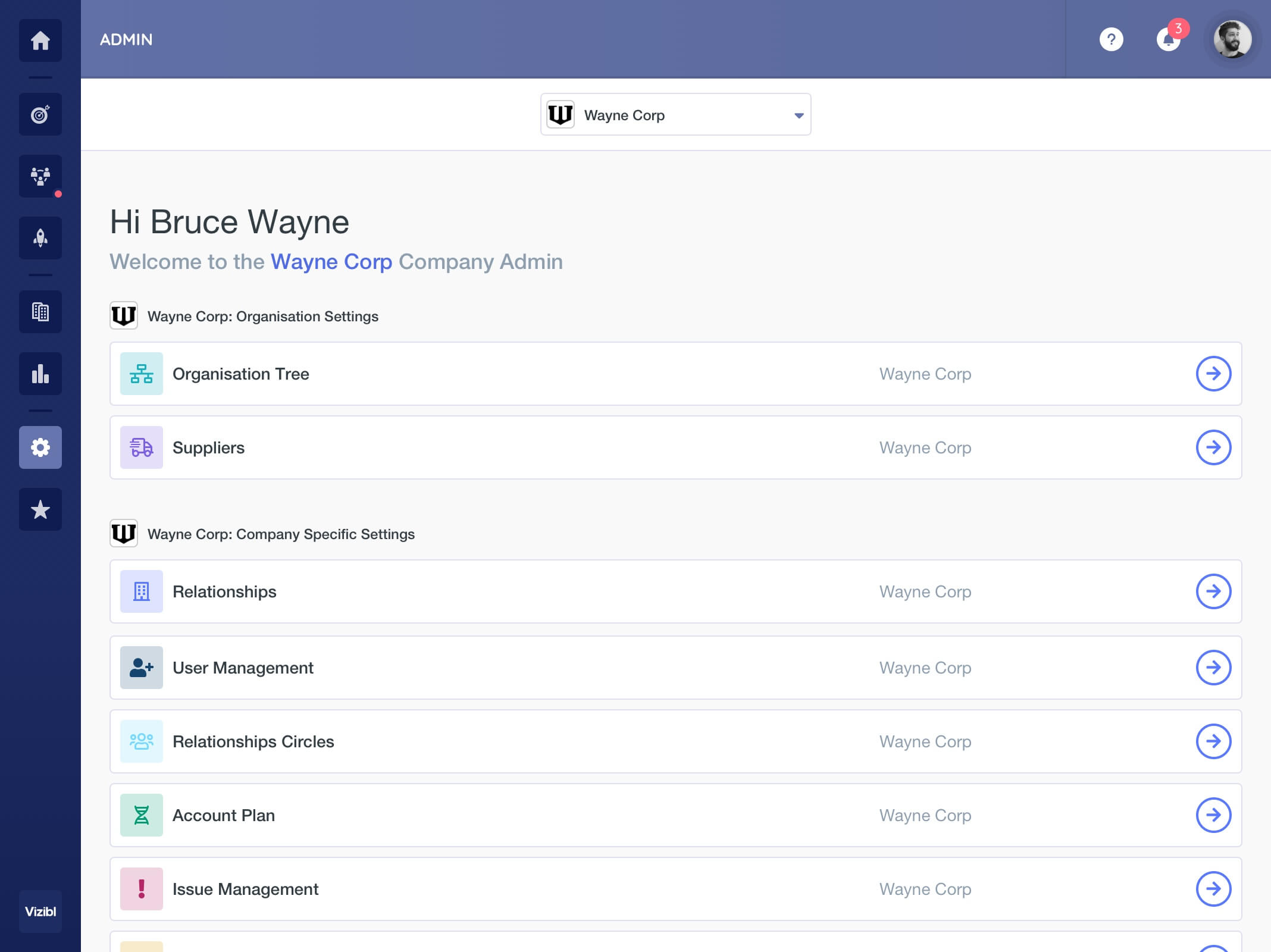Click the star favorites sidebar icon

click(x=40, y=509)
